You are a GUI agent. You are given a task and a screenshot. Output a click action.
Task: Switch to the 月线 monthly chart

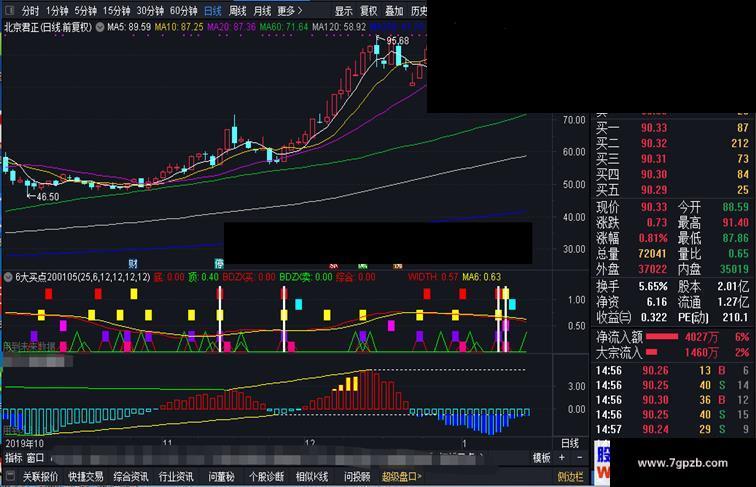click(x=262, y=10)
